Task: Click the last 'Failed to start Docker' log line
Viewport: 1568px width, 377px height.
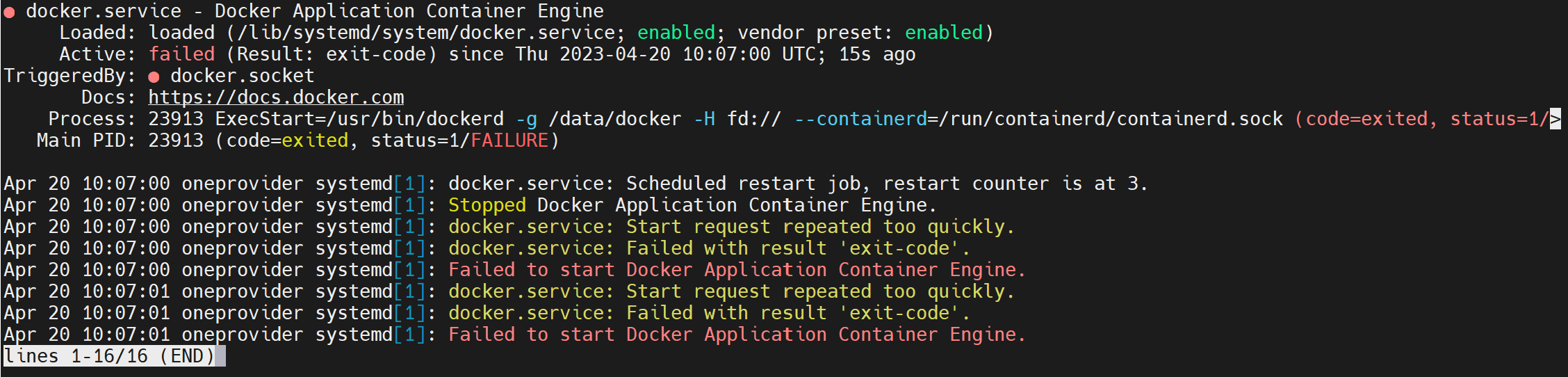Action: (737, 335)
